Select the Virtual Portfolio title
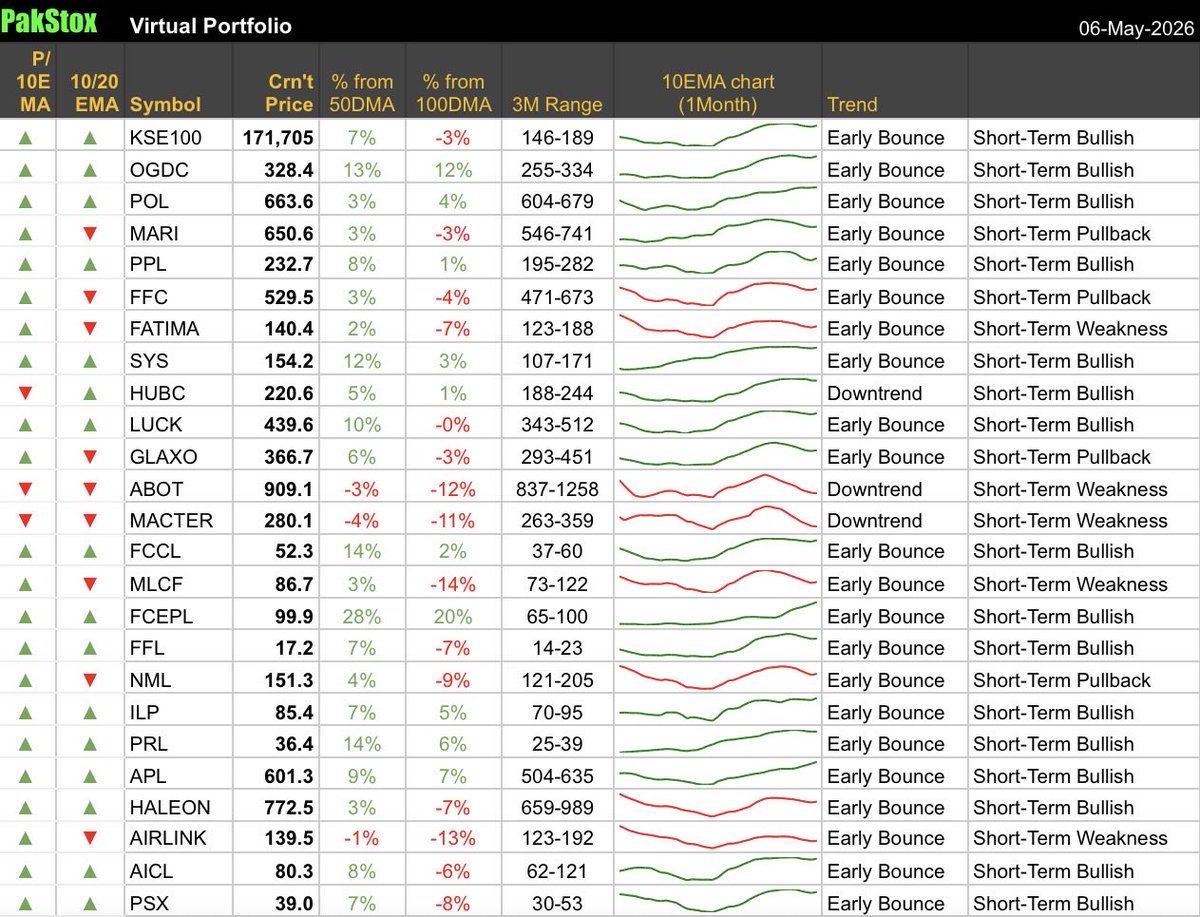Image resolution: width=1200 pixels, height=917 pixels. tap(211, 26)
